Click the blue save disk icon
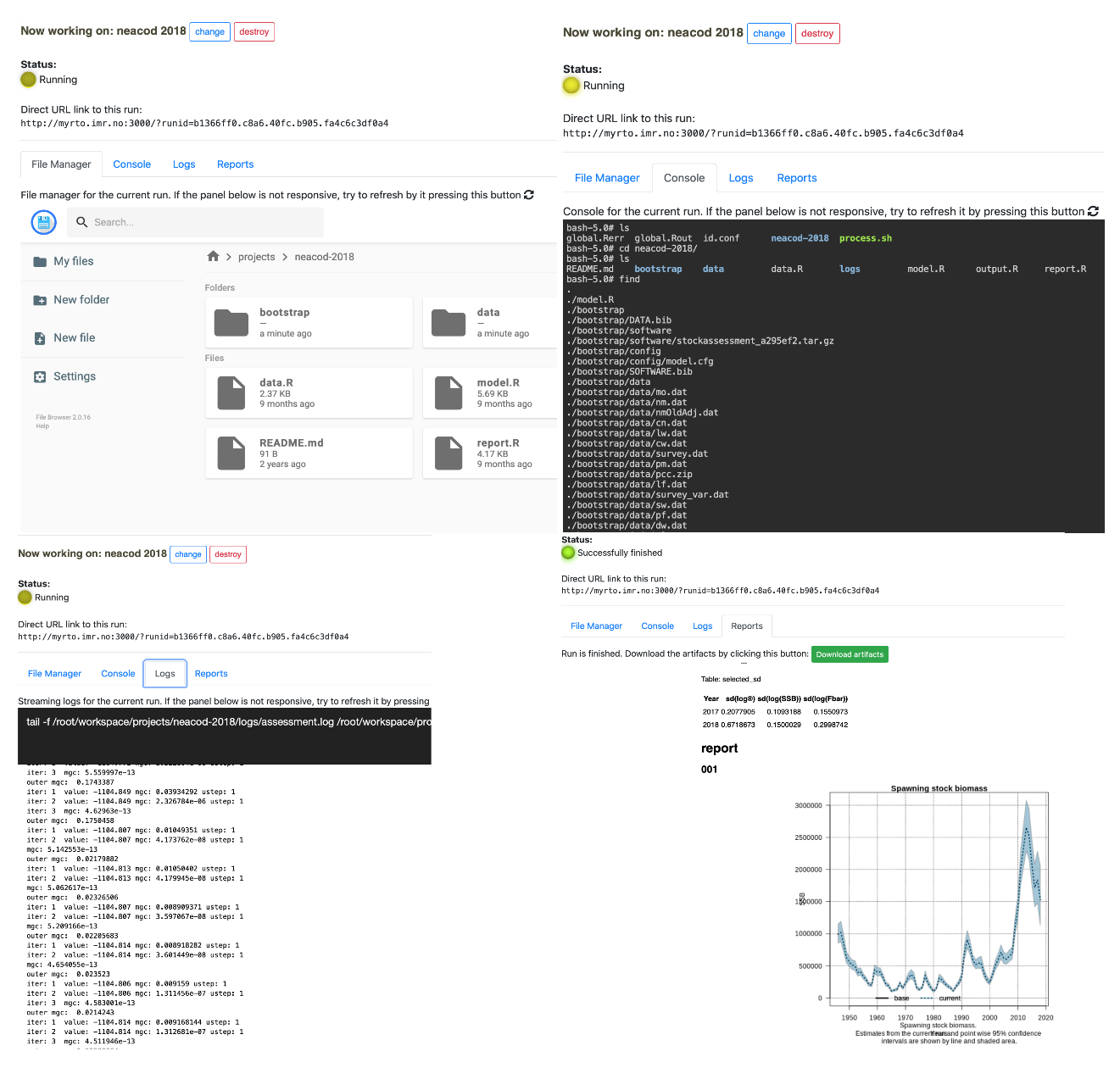Viewport: 1120px width, 1068px height. pyautogui.click(x=43, y=222)
